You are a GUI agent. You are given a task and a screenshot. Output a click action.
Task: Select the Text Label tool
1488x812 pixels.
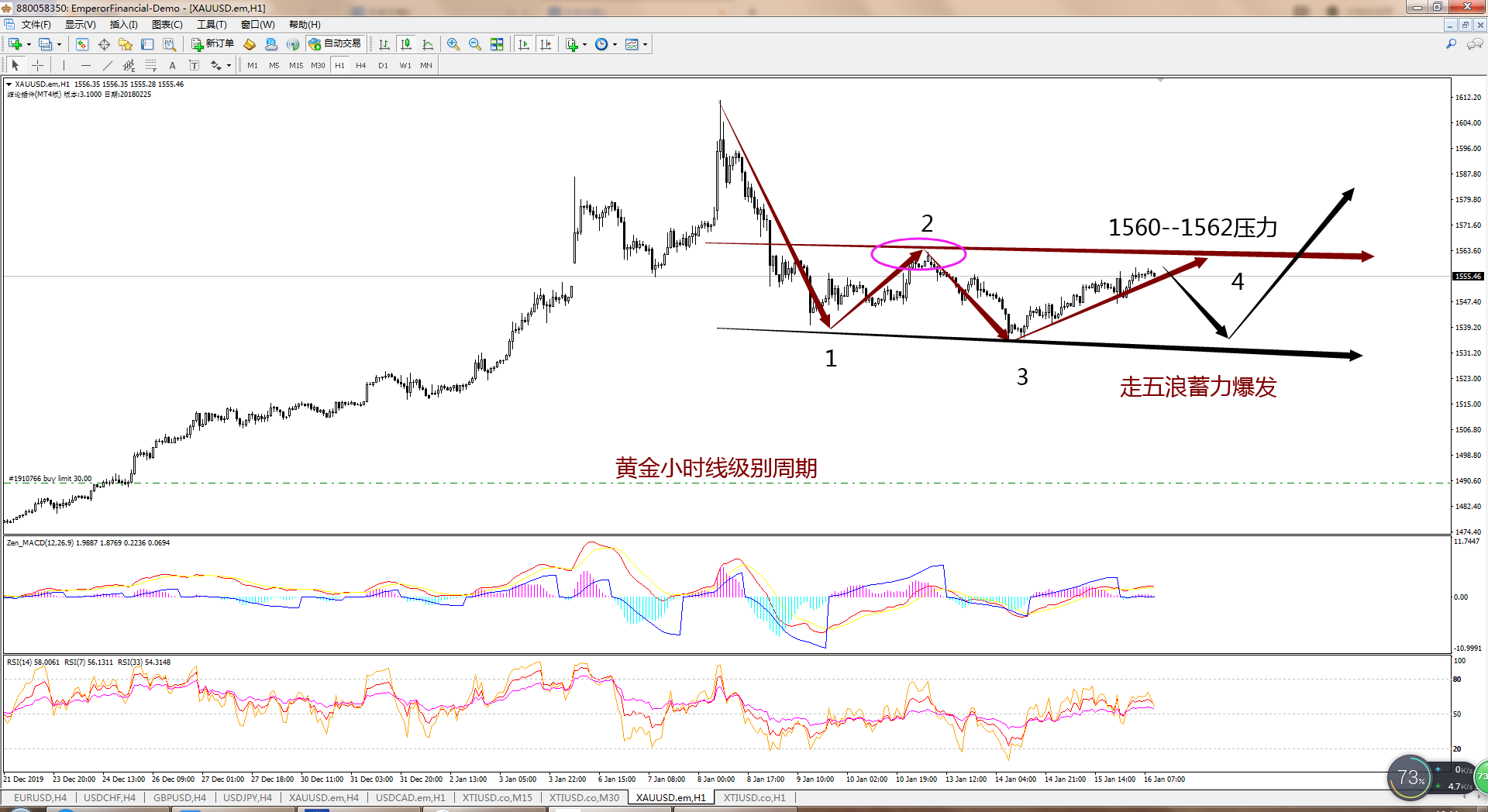[x=194, y=65]
